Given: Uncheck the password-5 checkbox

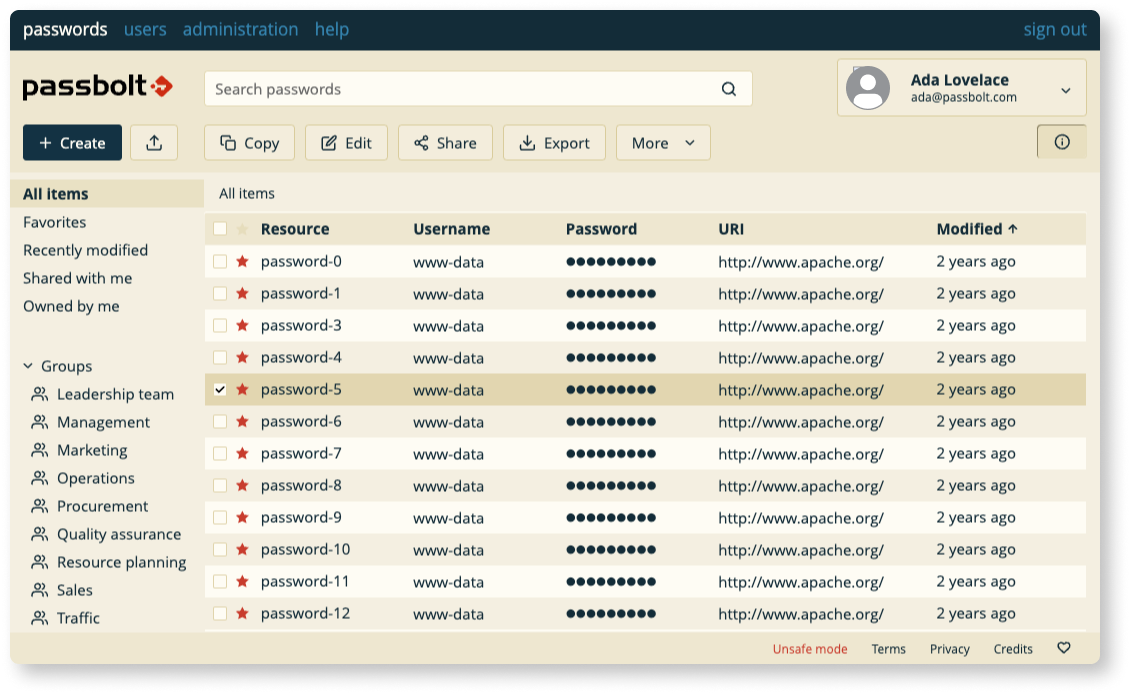Looking at the screenshot, I should tap(220, 389).
